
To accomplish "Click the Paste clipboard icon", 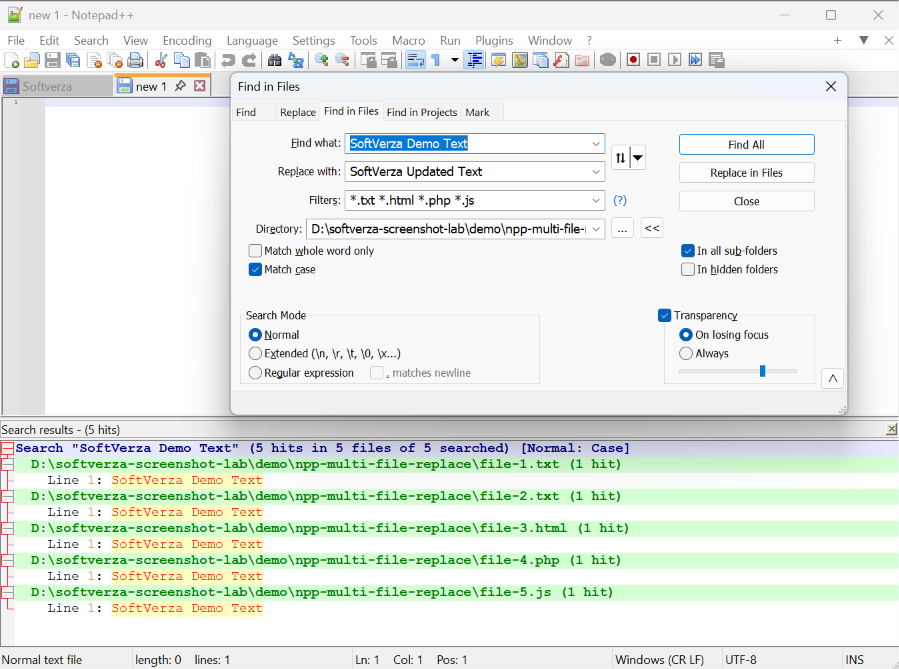I will (x=202, y=60).
